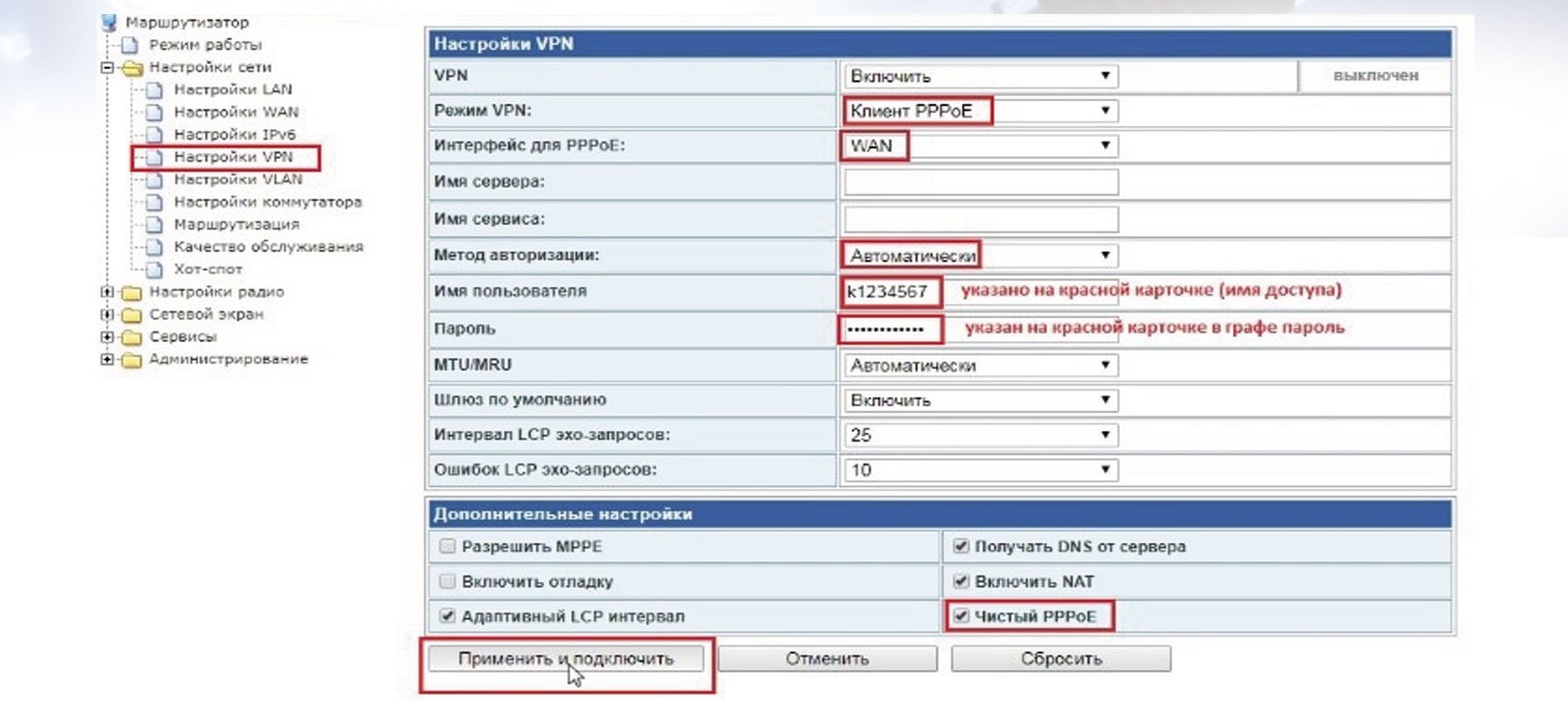Click the Маршрутизатор root label

[187, 22]
